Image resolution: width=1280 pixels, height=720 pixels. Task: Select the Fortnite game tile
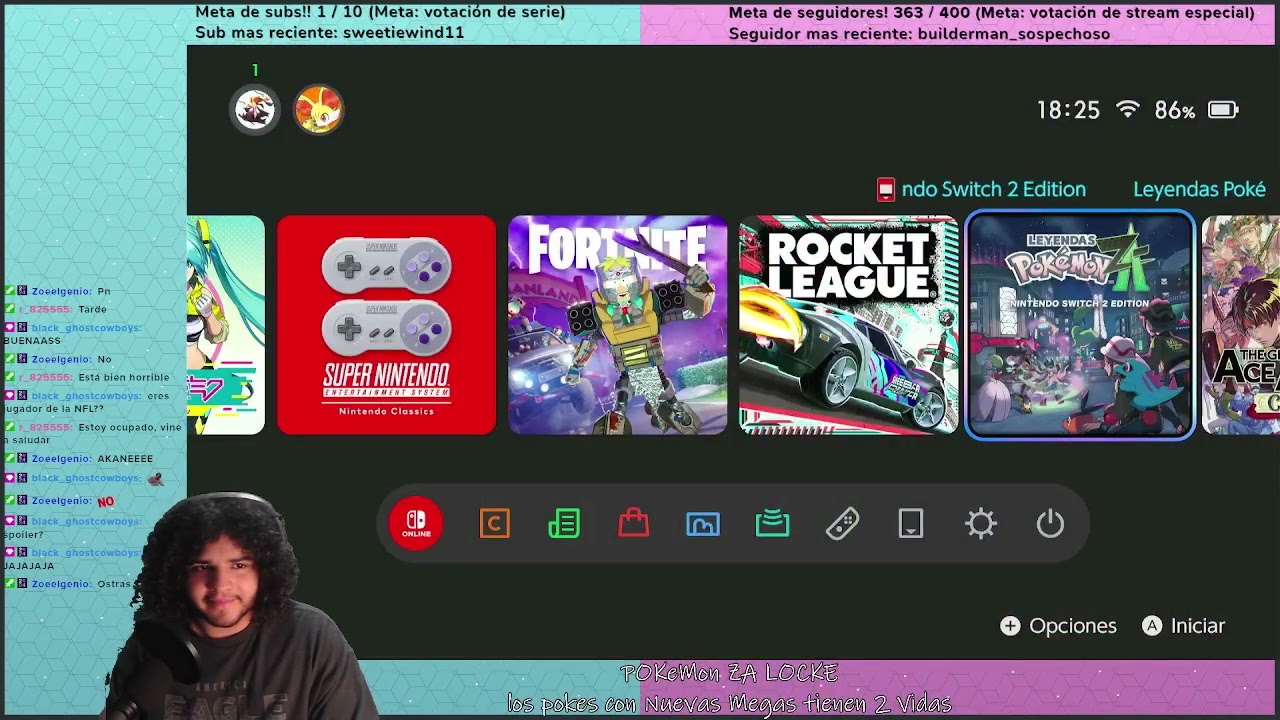pyautogui.click(x=617, y=325)
